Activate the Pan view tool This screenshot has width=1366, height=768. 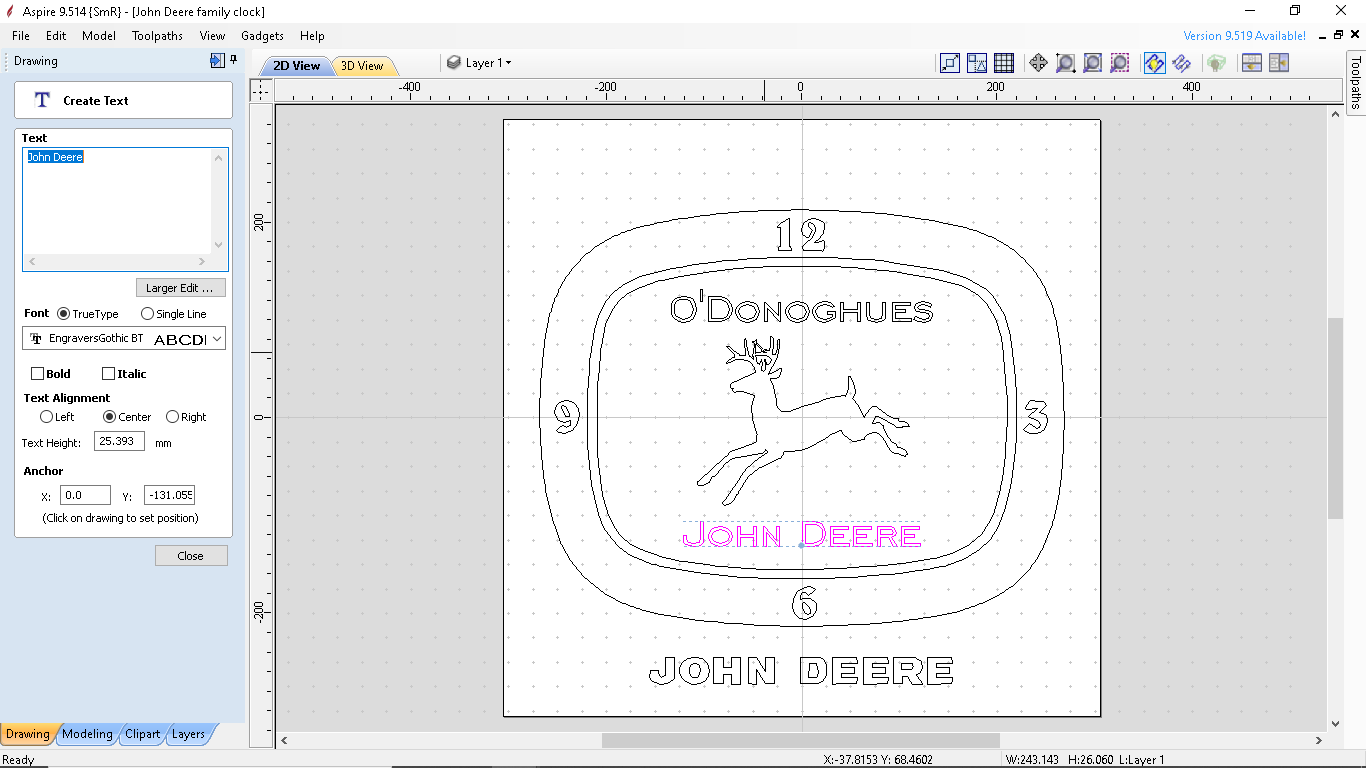1038,62
